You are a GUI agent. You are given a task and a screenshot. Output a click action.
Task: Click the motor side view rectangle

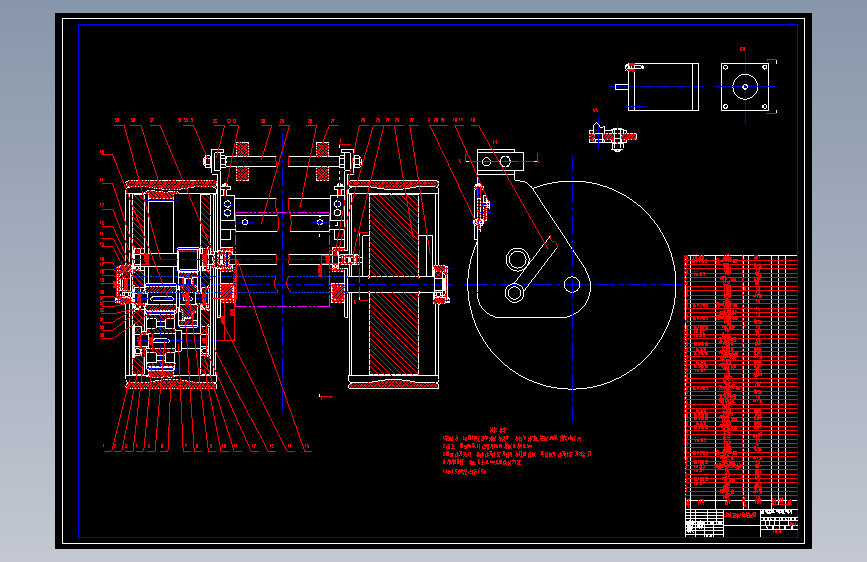click(x=663, y=87)
